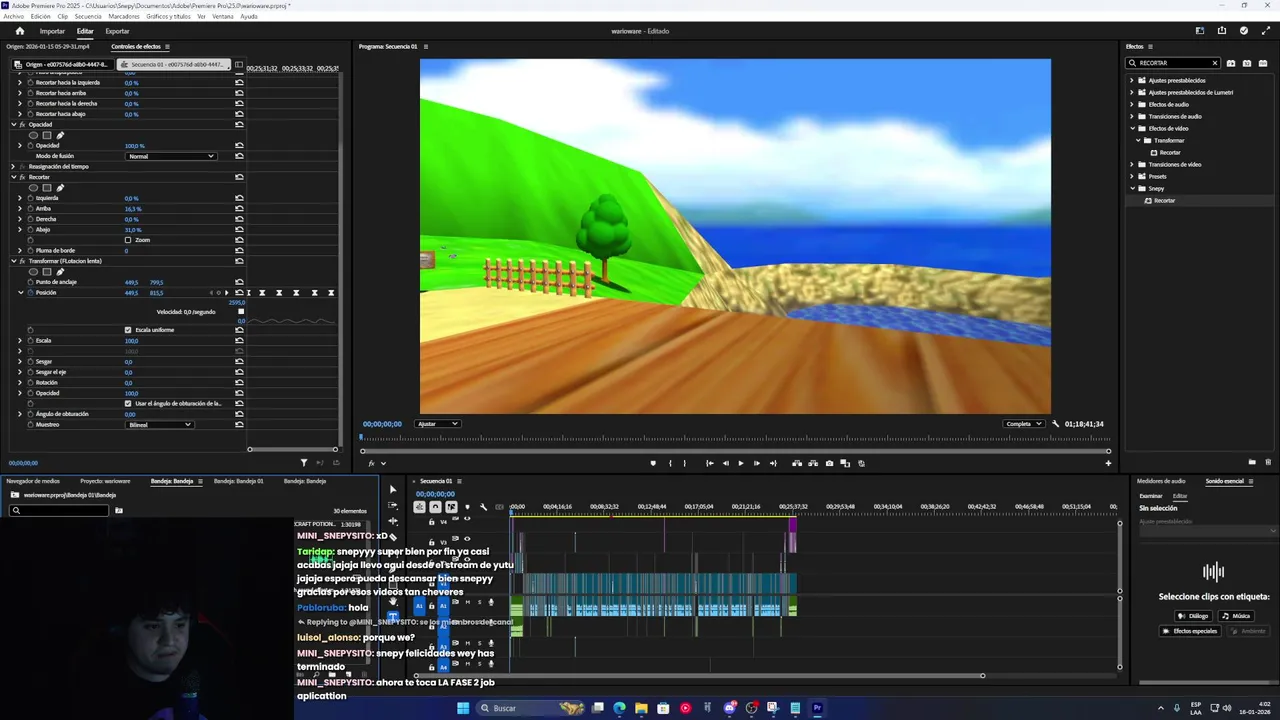
Task: Play the program monitor with the Play button
Action: 741,463
